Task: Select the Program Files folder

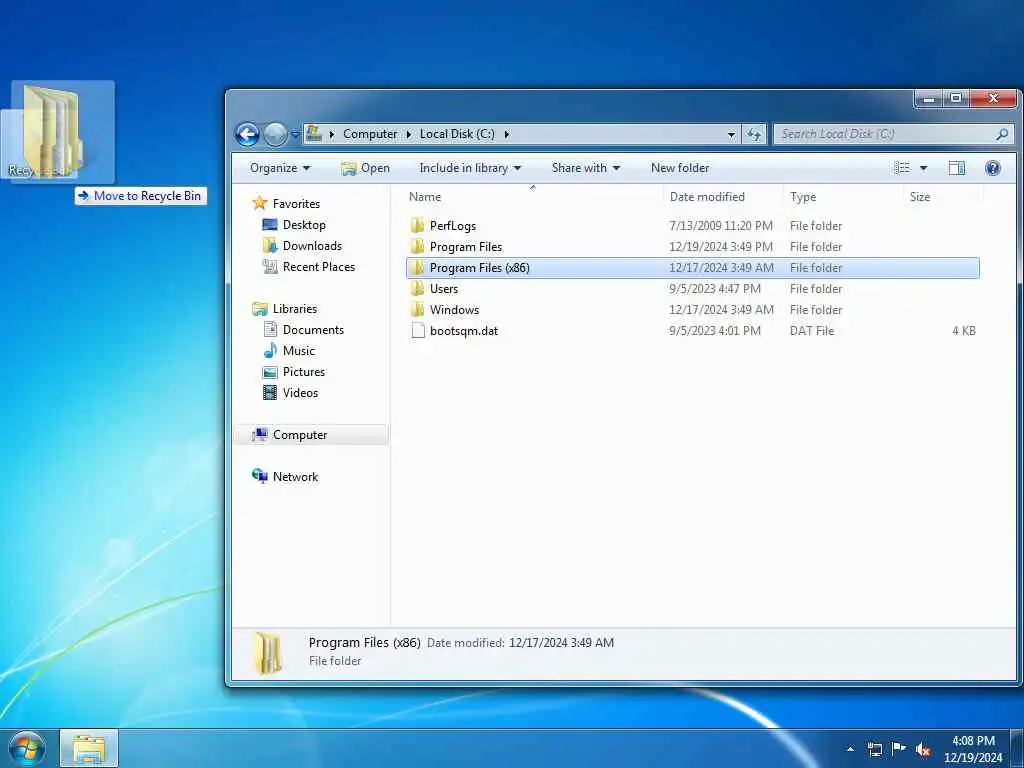Action: click(466, 247)
